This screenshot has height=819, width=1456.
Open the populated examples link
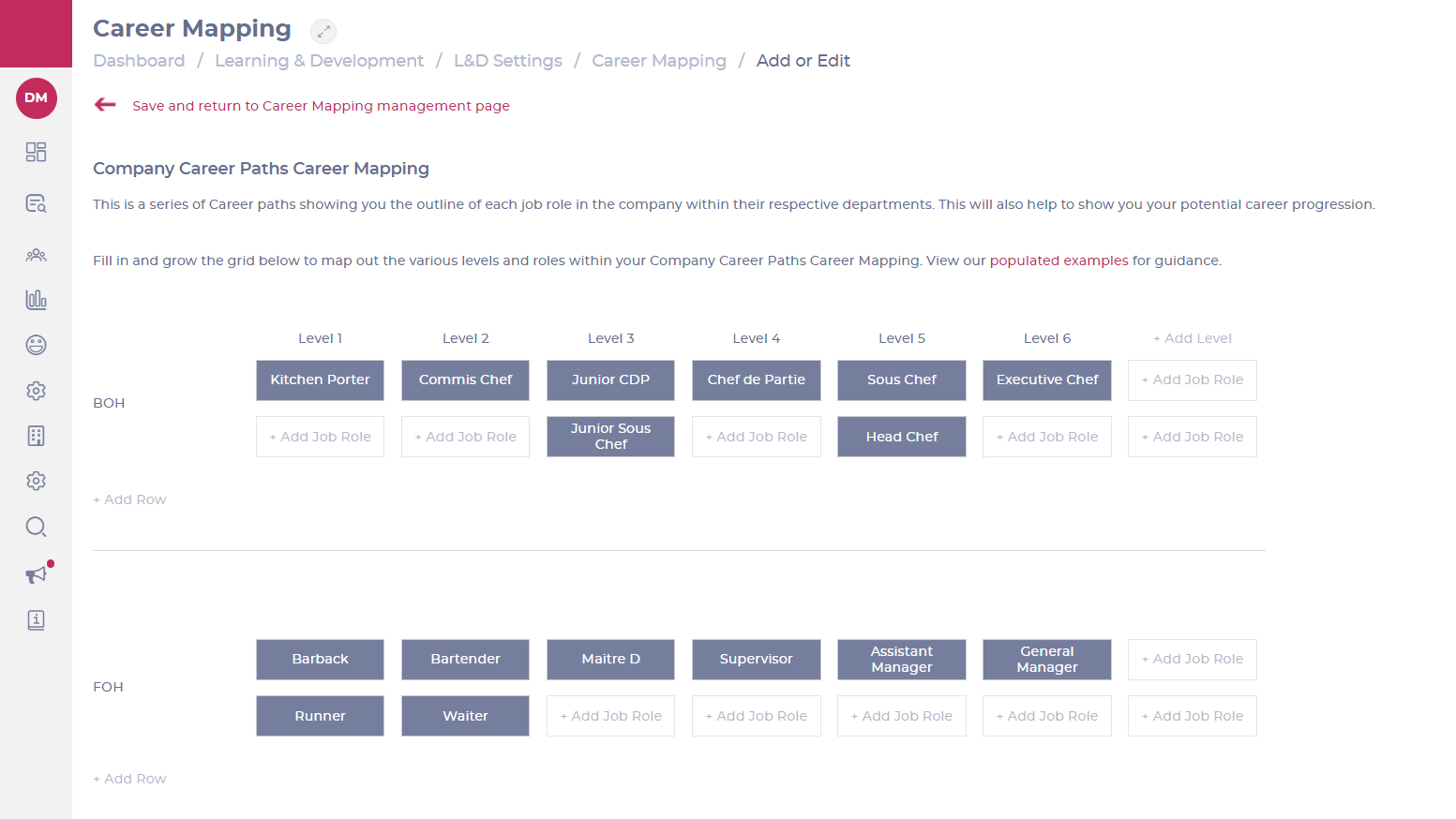(1058, 261)
